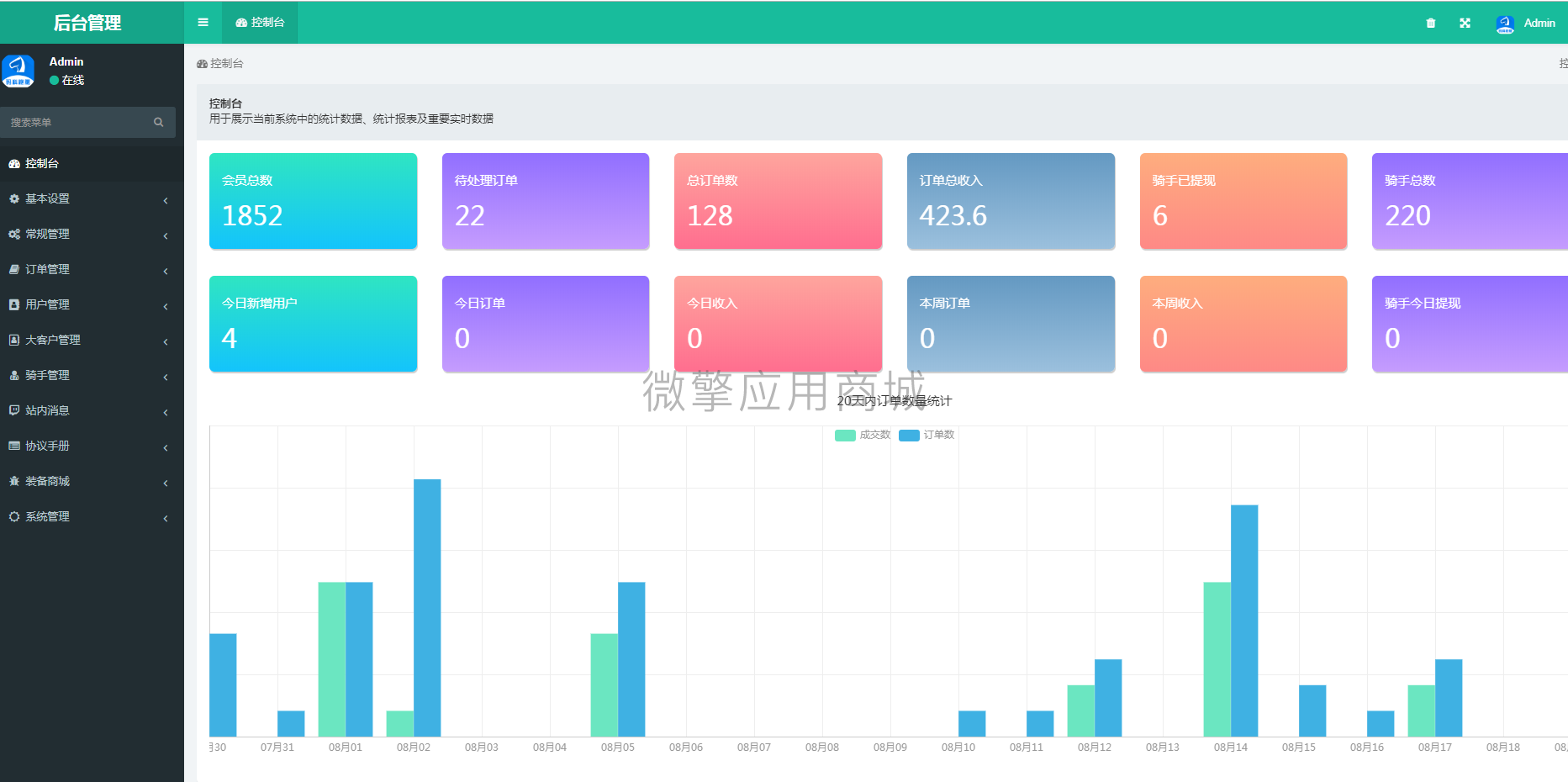Open the 骑手已提现 card

1243,201
